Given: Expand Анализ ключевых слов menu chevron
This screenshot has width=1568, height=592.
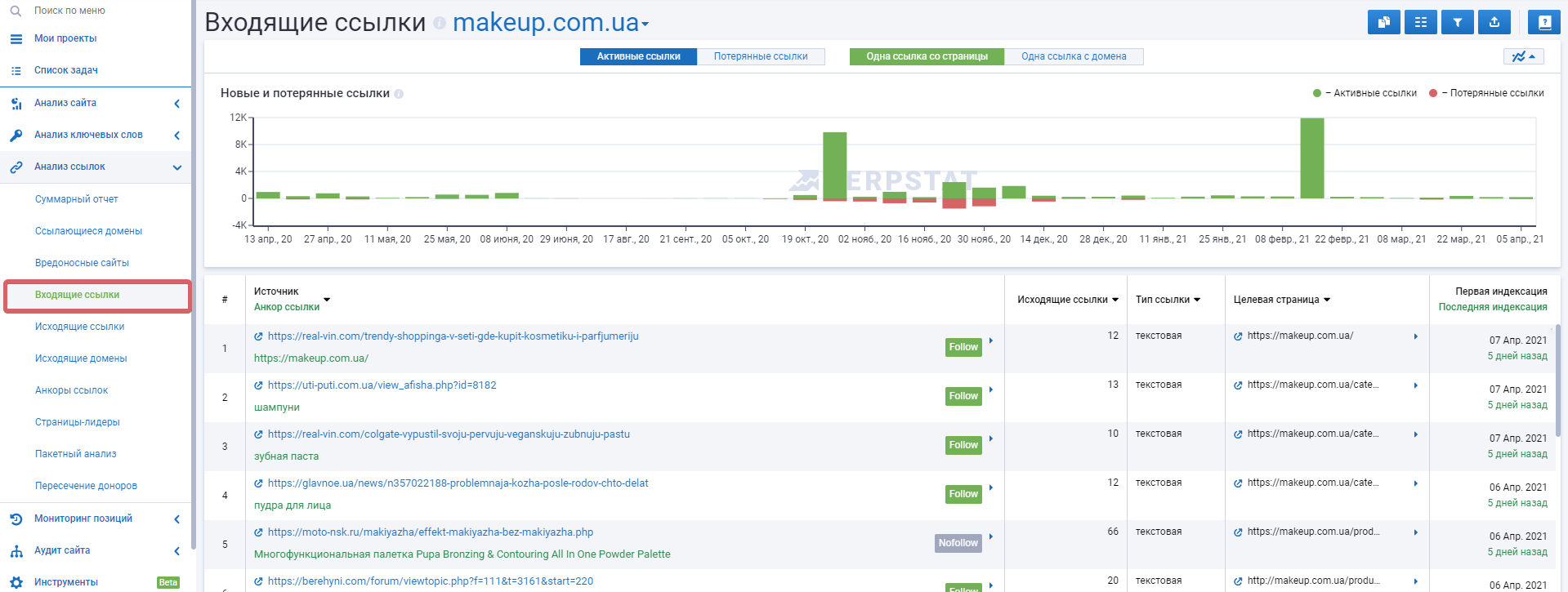Looking at the screenshot, I should tap(176, 136).
